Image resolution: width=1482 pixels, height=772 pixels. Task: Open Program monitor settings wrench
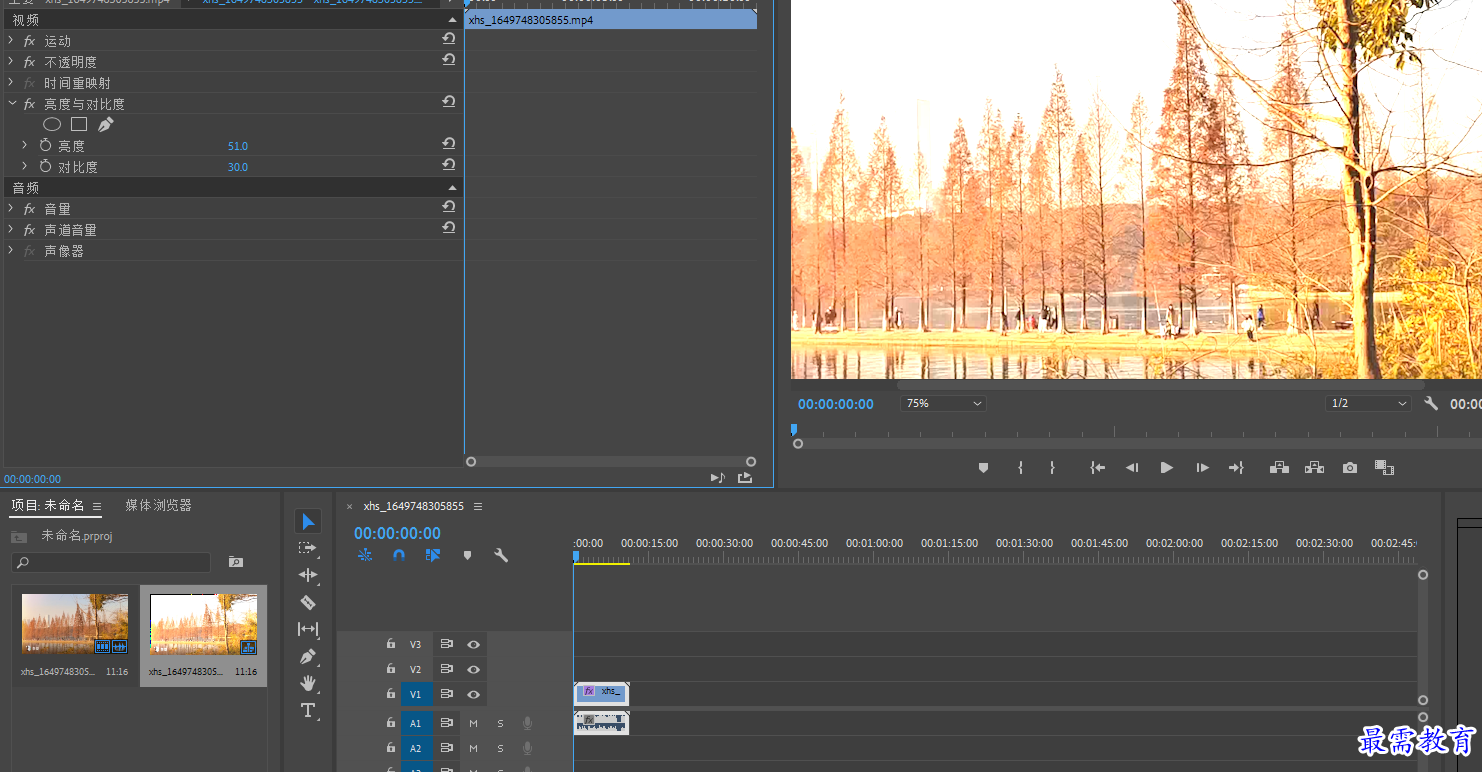1431,403
